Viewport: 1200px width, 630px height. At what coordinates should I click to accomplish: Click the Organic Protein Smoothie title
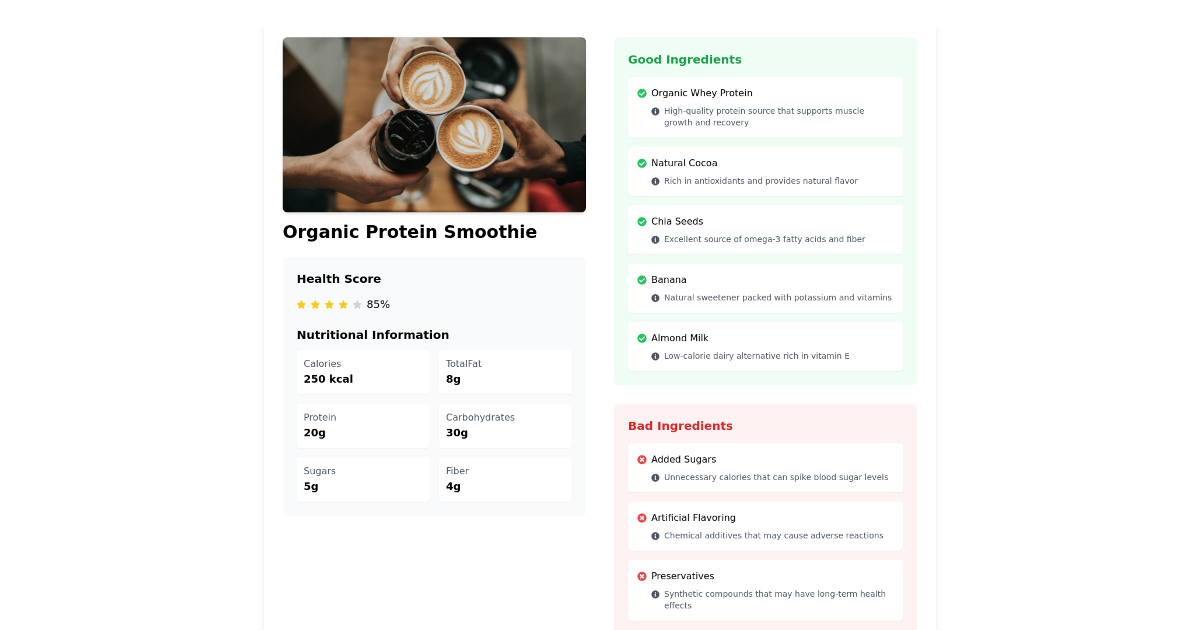pos(409,231)
